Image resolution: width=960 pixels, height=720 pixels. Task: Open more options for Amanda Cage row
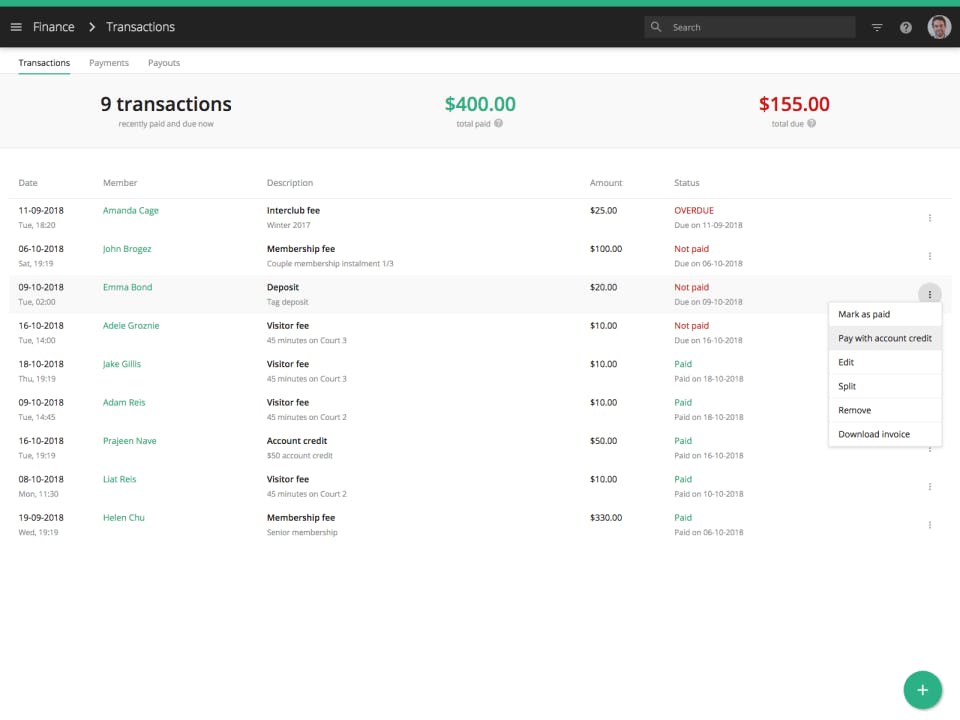click(x=929, y=218)
